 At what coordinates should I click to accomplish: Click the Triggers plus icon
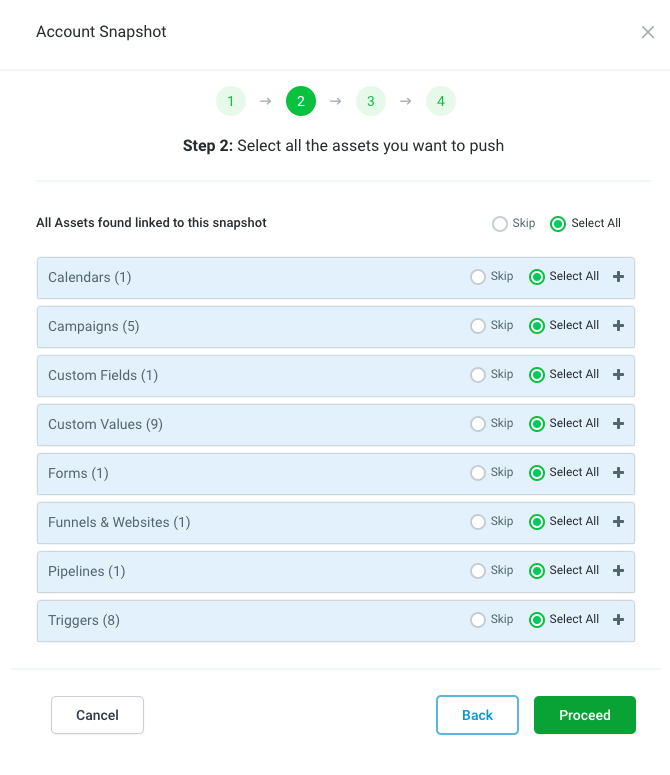click(x=618, y=620)
